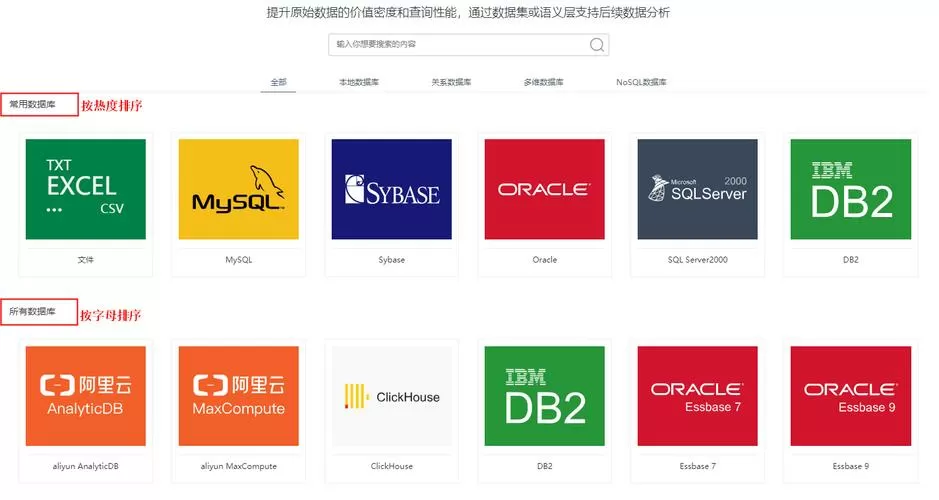Click the 所有数据库 section heading

32,311
